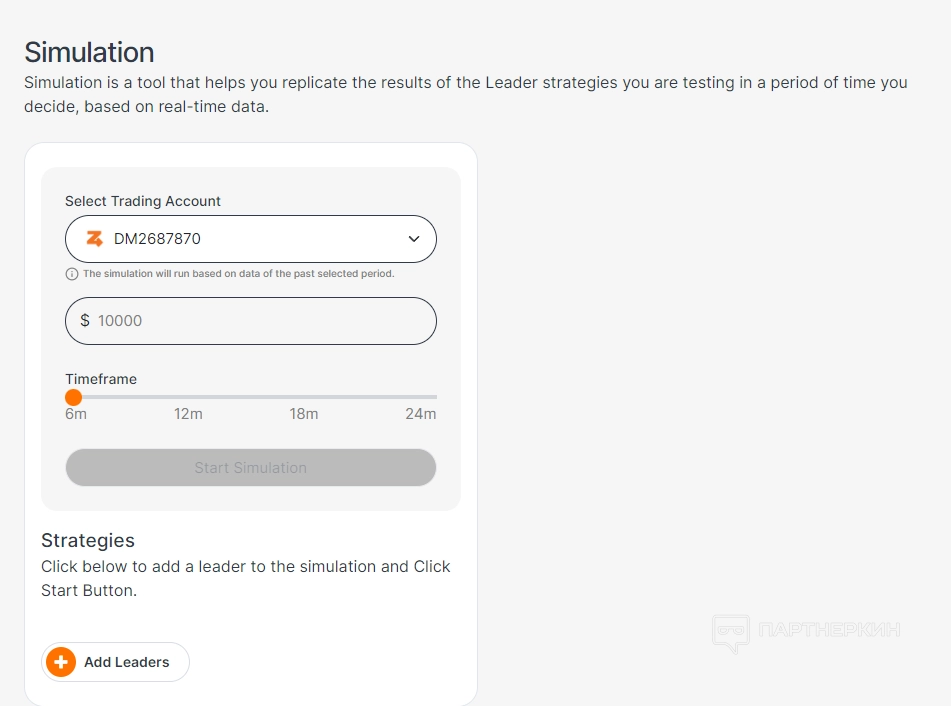Click the Add Leaders button label
Screen dimensions: 951x706
(127, 662)
